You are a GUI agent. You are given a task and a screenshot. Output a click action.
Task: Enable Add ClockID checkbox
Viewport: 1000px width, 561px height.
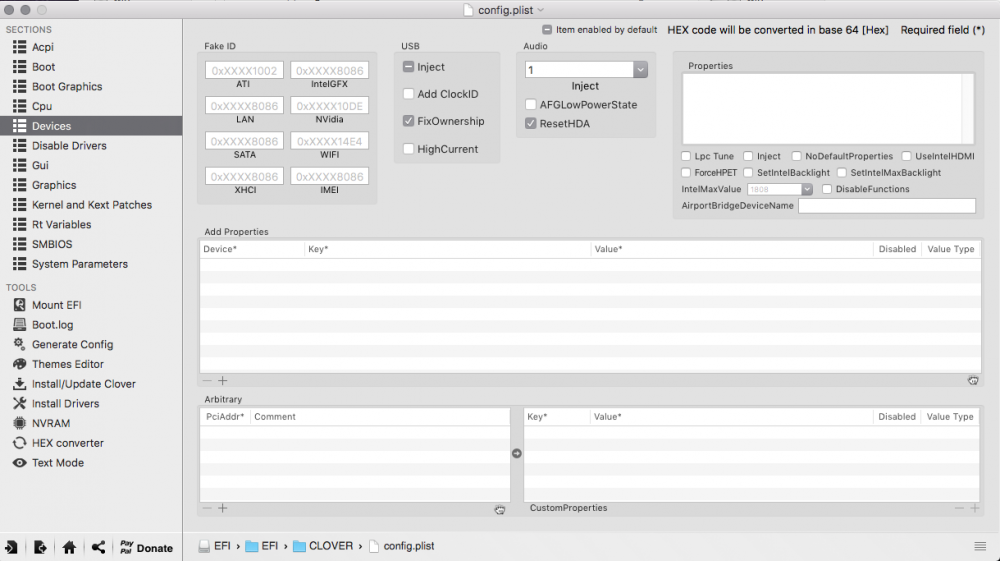tap(408, 94)
